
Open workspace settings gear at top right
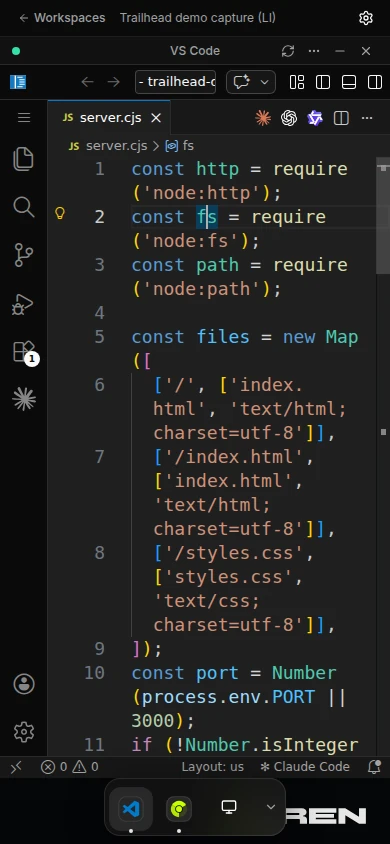pyautogui.click(x=366, y=18)
